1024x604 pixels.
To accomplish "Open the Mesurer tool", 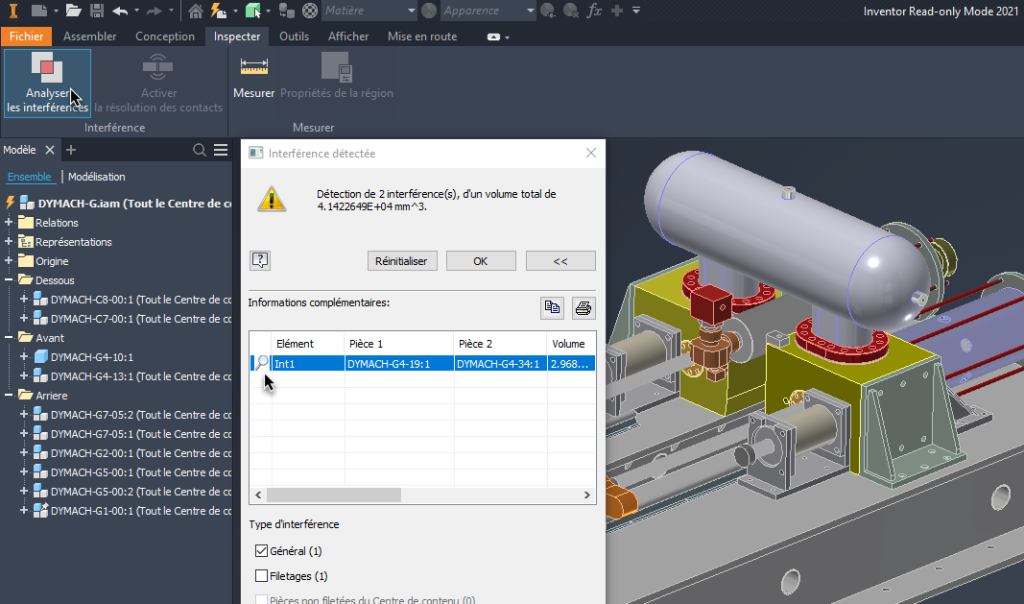I will coord(253,80).
